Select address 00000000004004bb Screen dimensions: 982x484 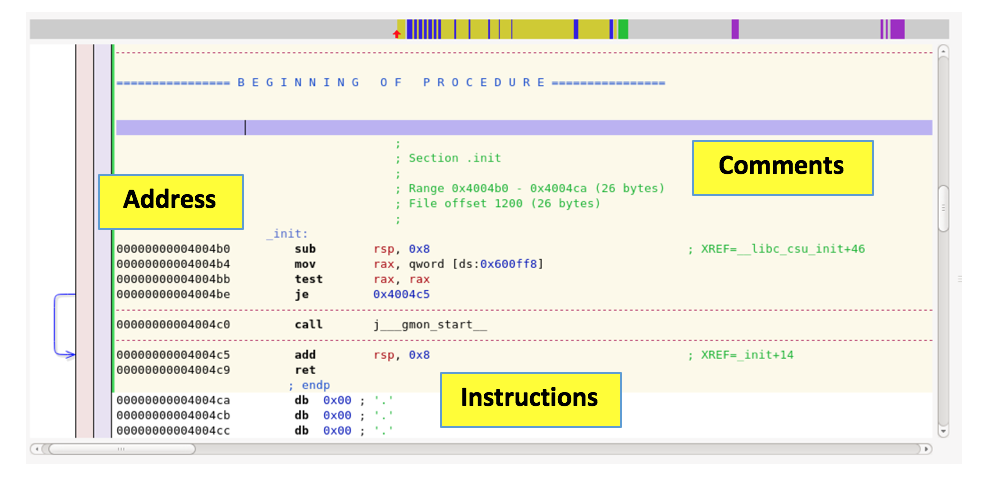(173, 279)
